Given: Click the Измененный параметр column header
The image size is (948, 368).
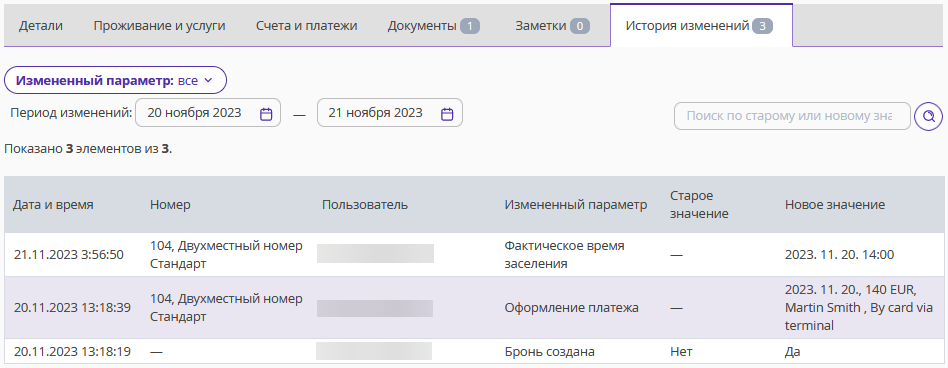Looking at the screenshot, I should pos(576,205).
